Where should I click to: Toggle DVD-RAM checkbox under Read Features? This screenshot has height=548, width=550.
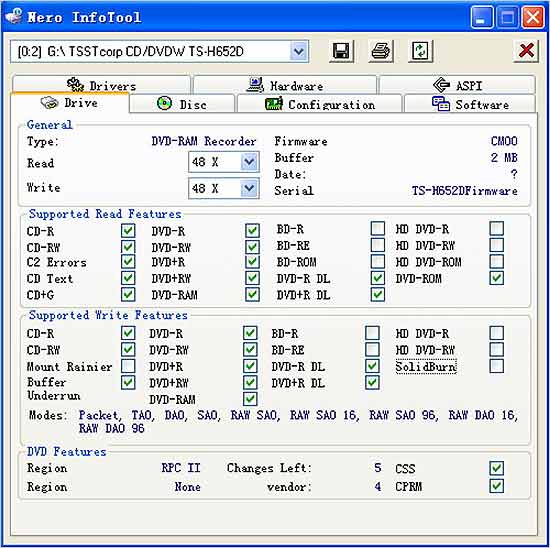tap(252, 294)
